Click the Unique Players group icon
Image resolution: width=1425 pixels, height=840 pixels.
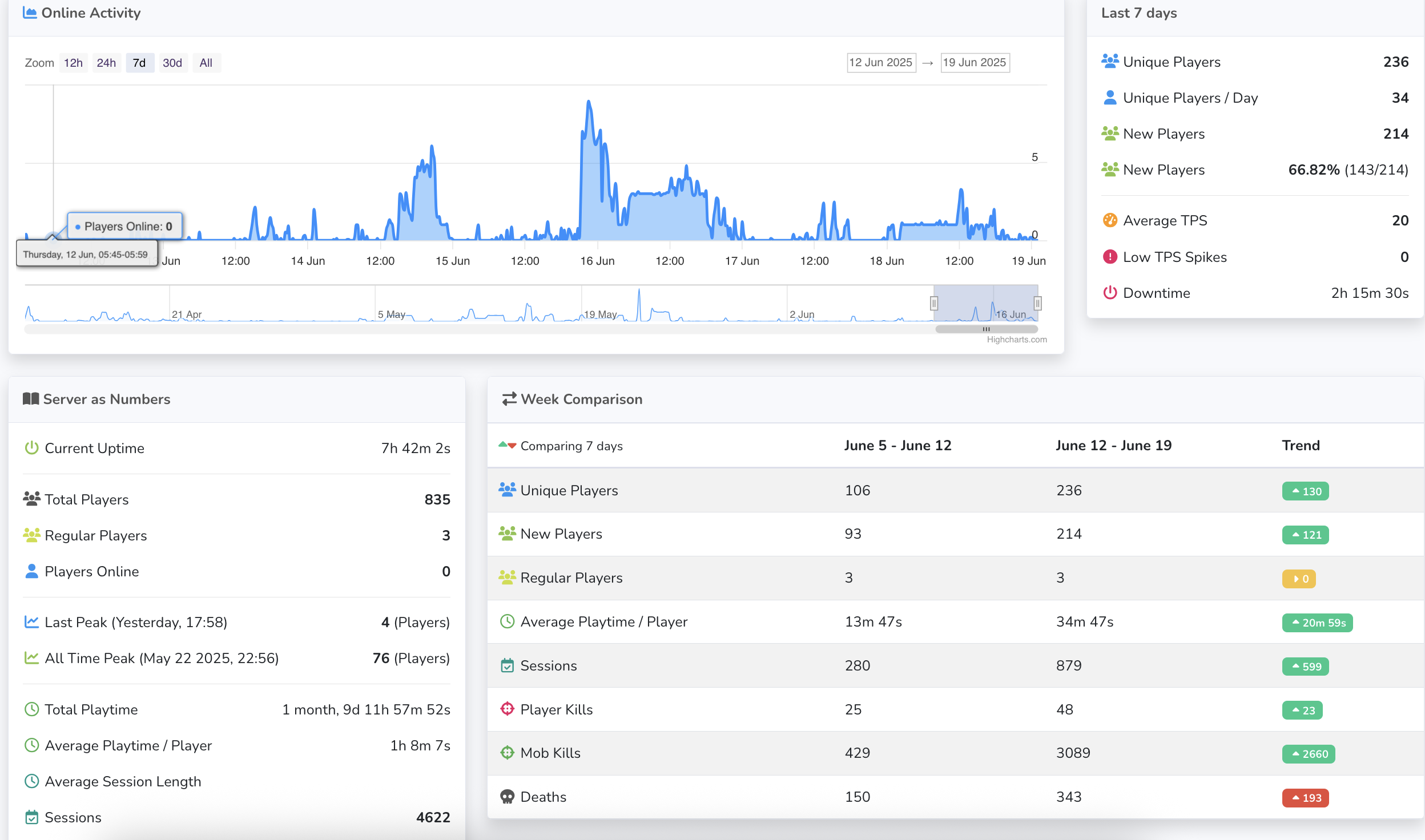(x=1109, y=61)
